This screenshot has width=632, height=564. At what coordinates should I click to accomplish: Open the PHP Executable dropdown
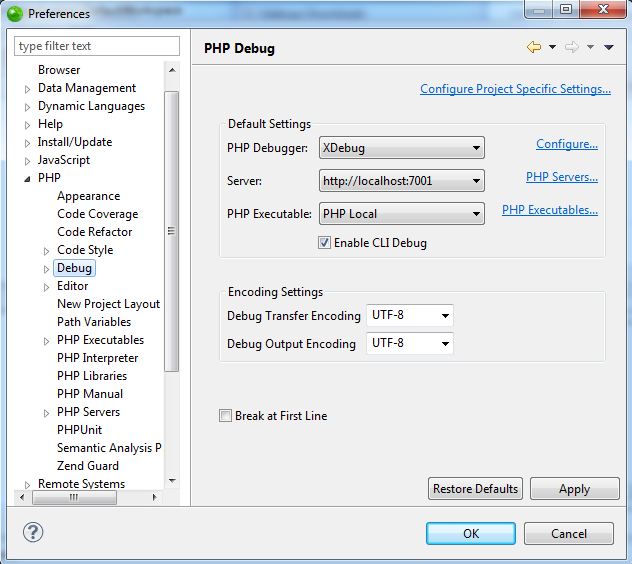tap(402, 214)
